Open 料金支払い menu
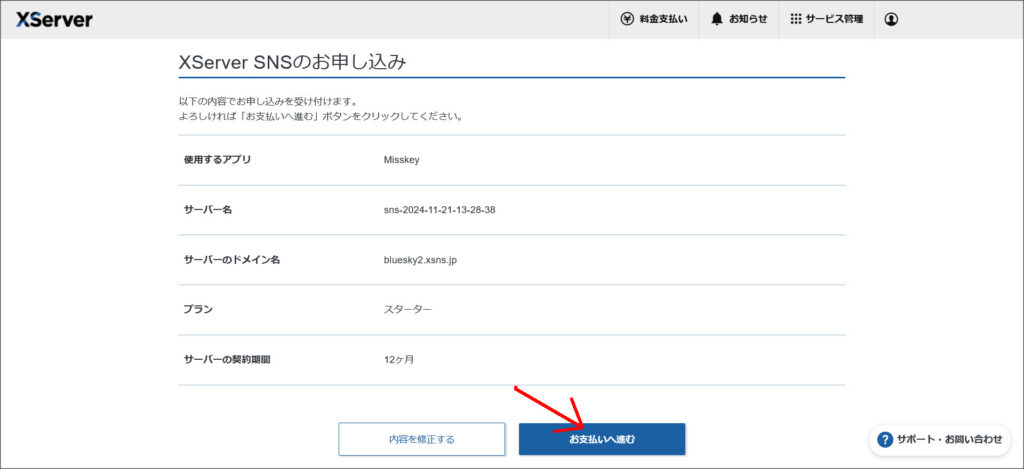 pos(654,20)
